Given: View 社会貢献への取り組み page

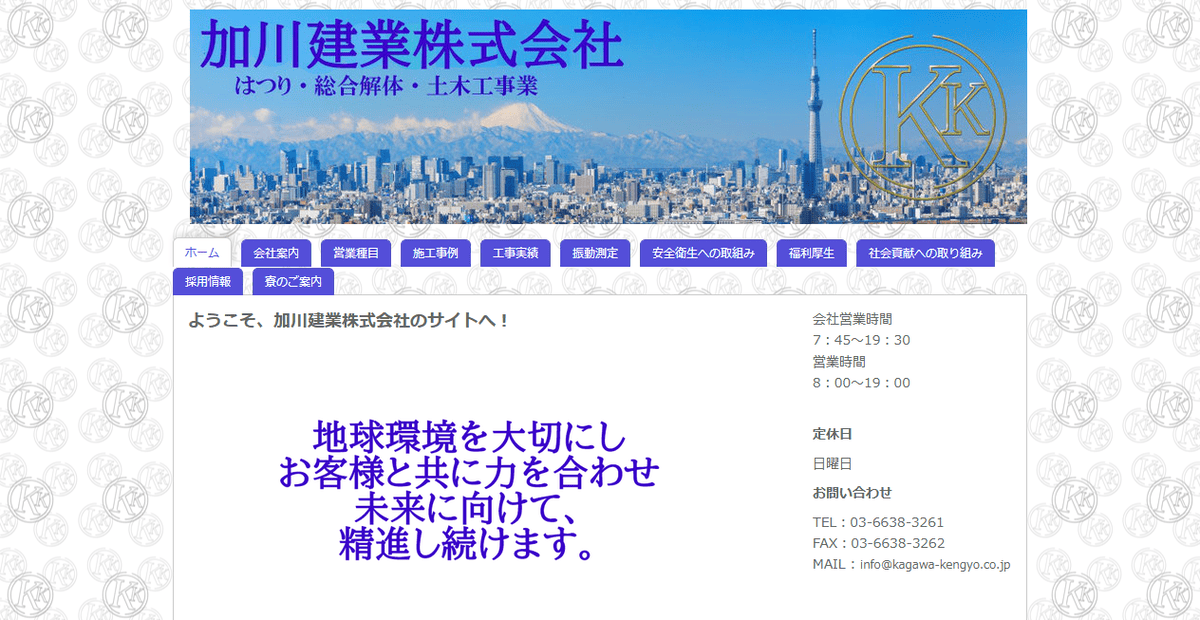Looking at the screenshot, I should tap(926, 253).
